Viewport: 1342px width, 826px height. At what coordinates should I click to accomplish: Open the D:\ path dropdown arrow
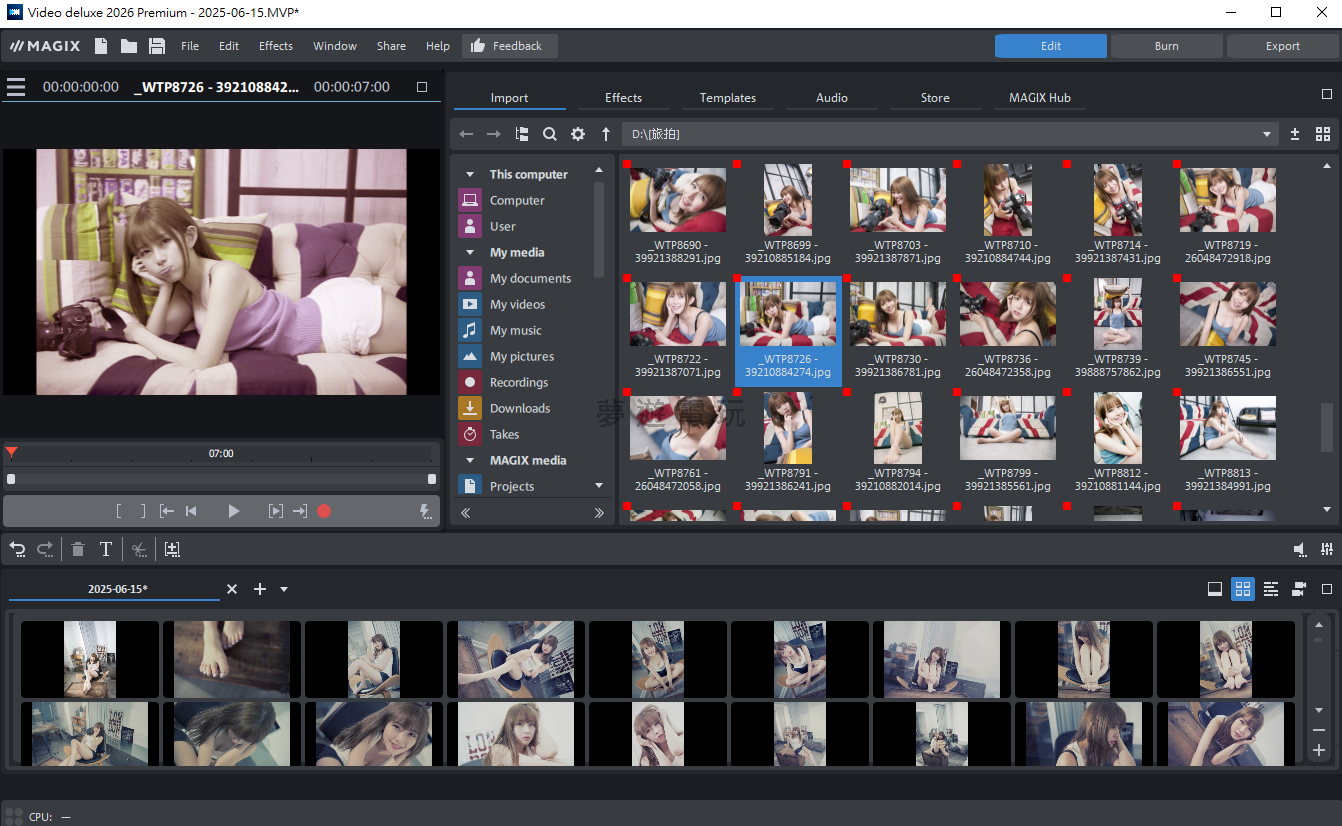(x=1268, y=134)
